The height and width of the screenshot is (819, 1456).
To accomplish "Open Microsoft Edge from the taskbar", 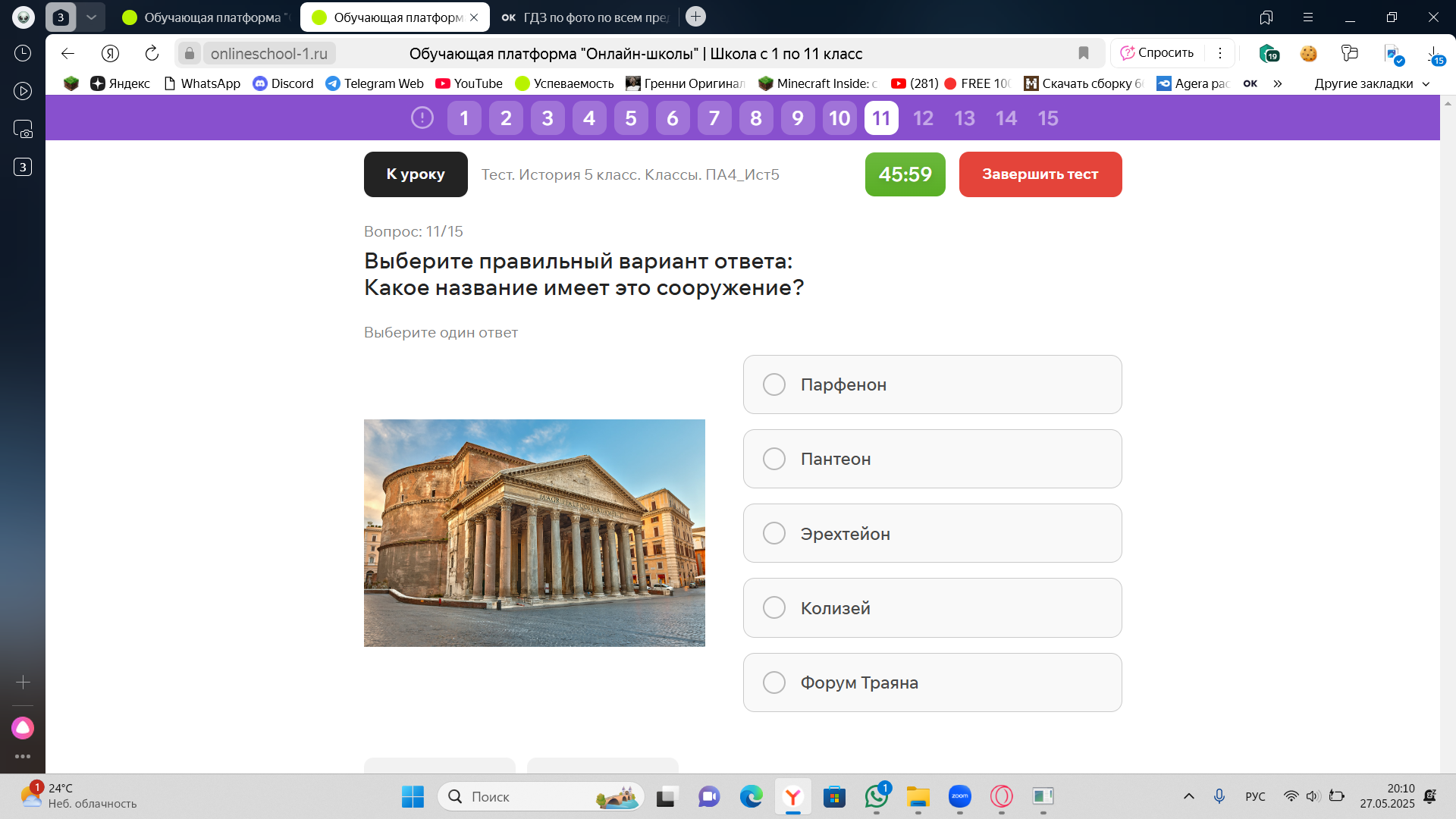I will [751, 796].
